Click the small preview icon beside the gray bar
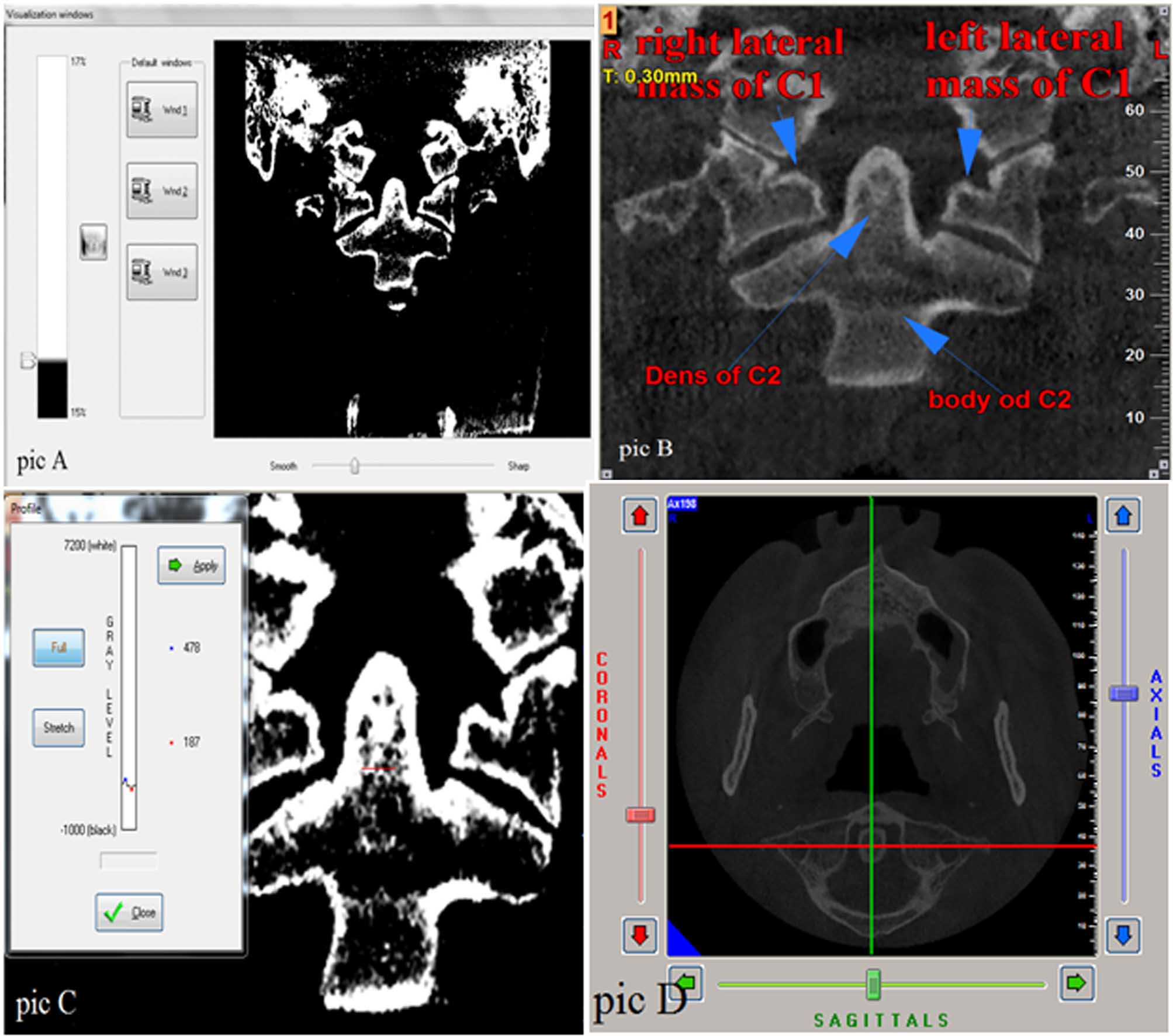 pyautogui.click(x=93, y=242)
